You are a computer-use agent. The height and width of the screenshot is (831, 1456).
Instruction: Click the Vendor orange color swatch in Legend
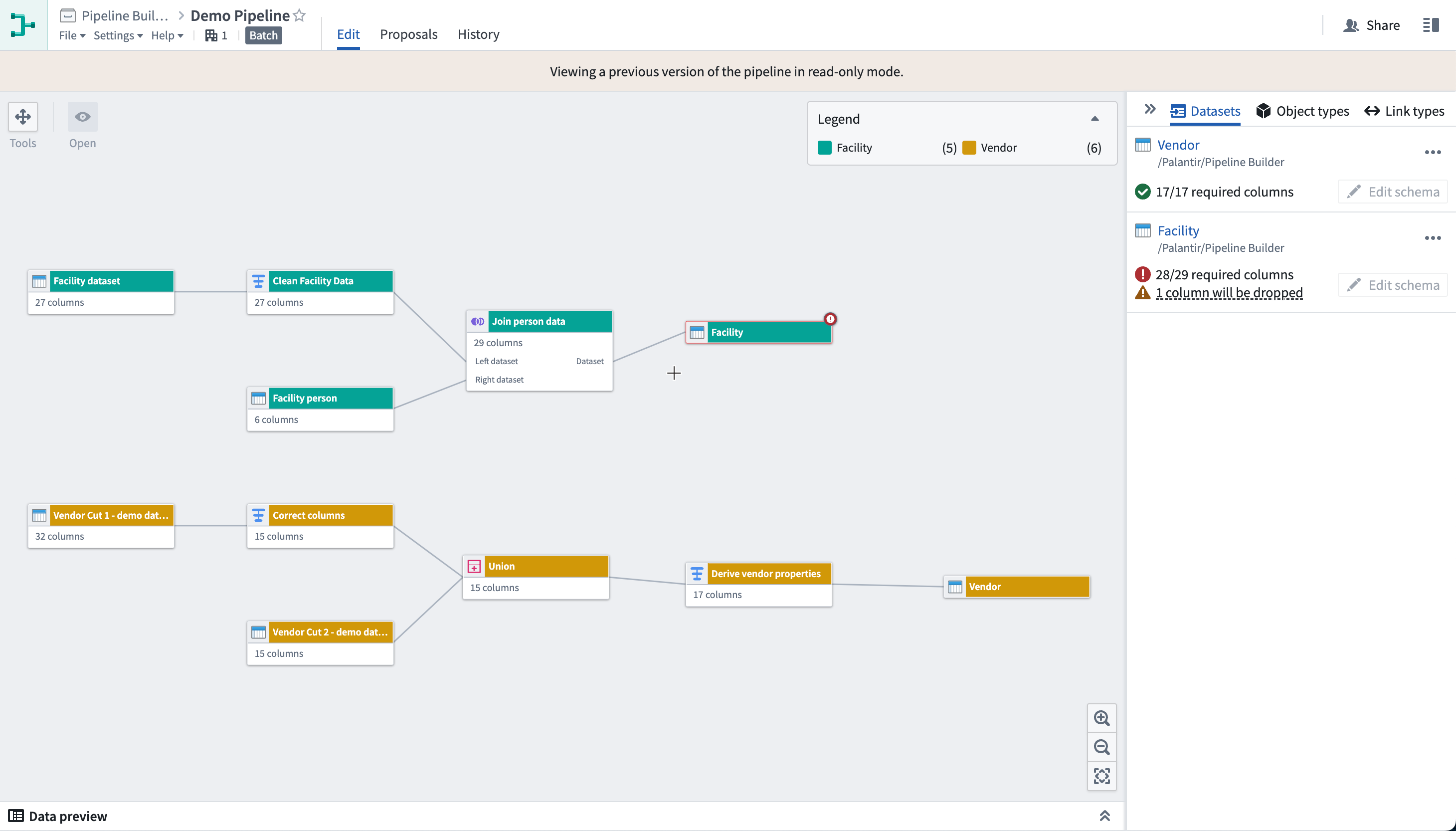(969, 148)
